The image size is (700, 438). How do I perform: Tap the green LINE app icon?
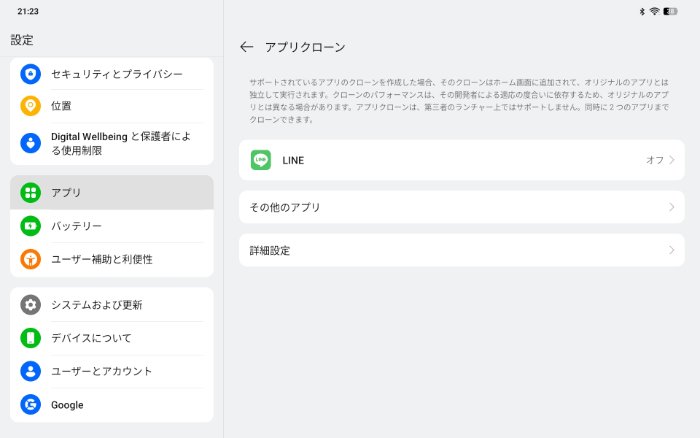261,160
